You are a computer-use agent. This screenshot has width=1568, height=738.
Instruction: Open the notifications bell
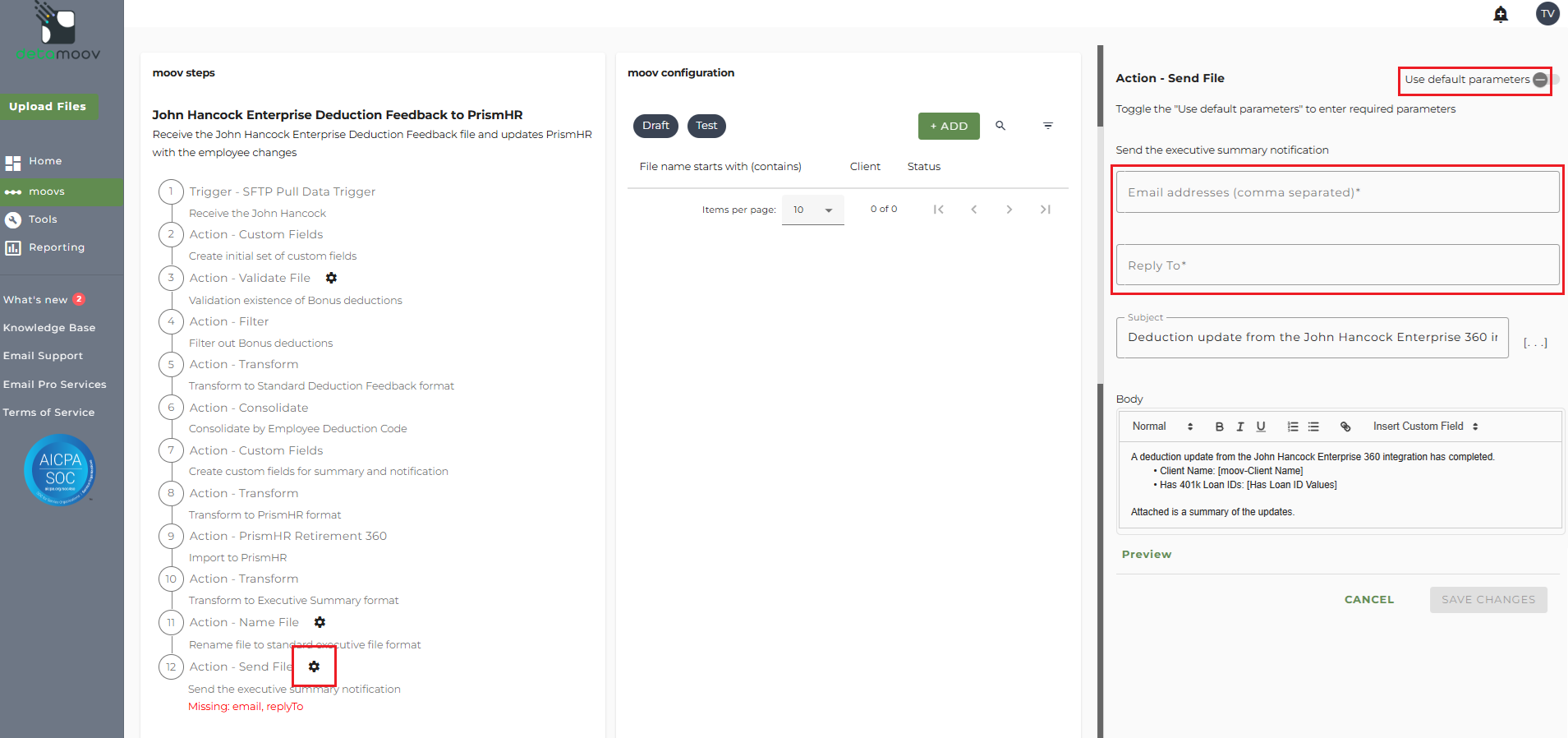[1501, 14]
